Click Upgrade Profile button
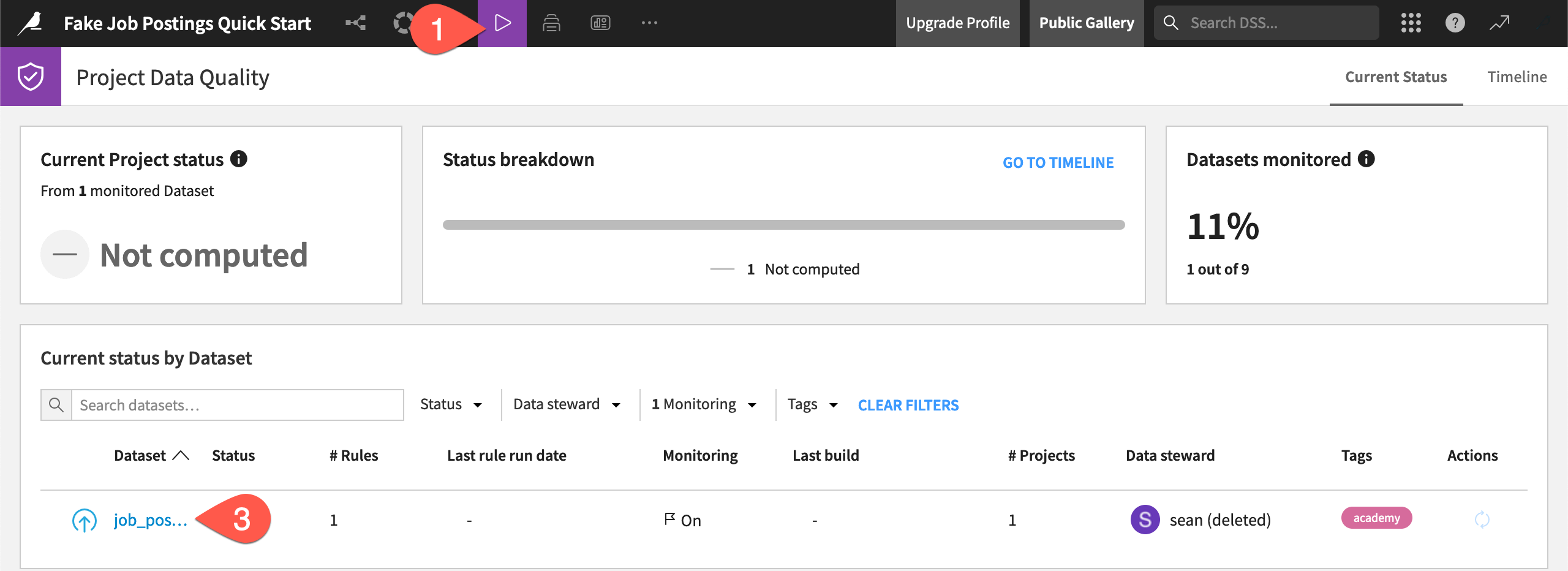 (x=957, y=23)
